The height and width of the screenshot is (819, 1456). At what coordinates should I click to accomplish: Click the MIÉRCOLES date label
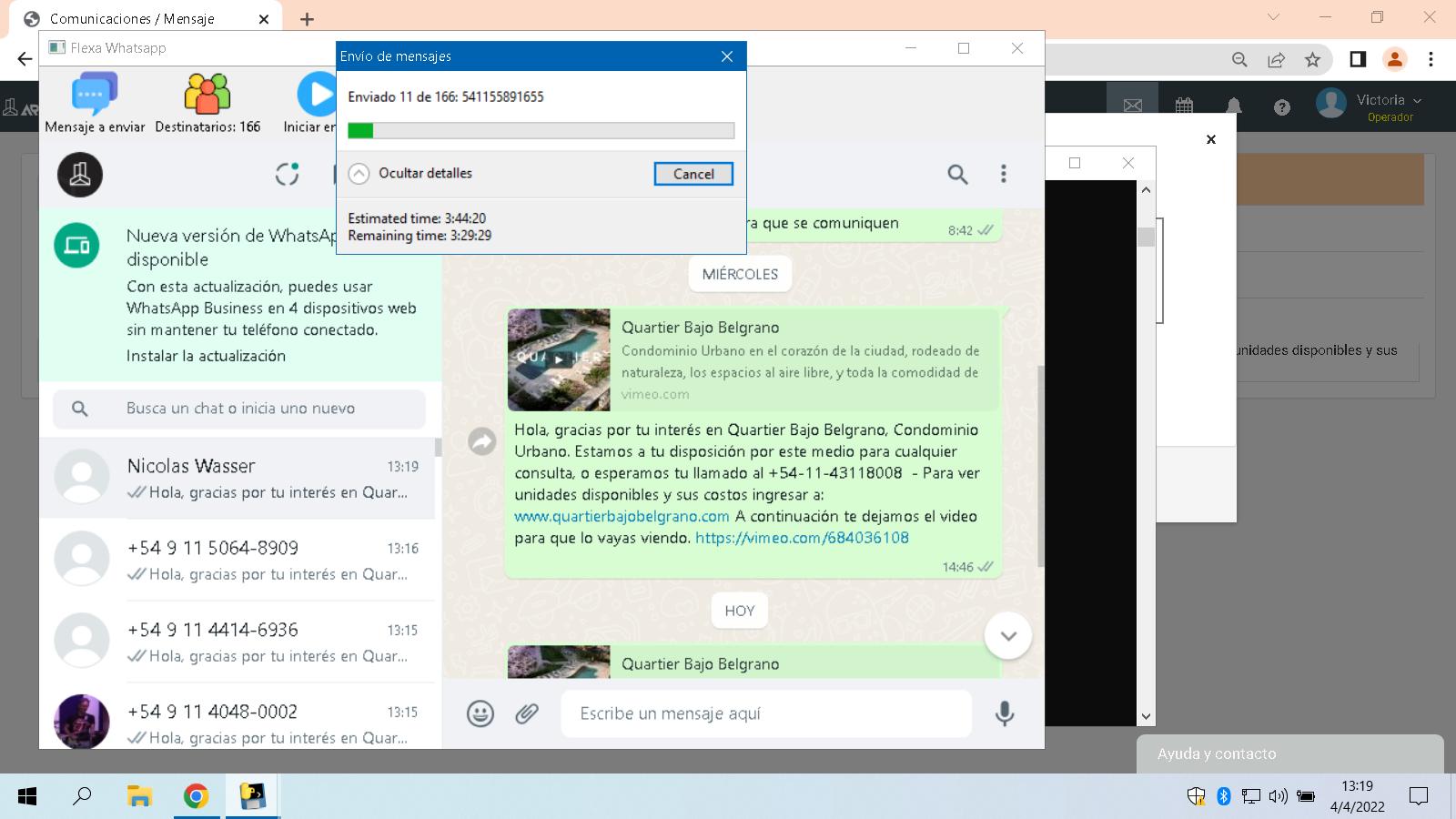(740, 274)
